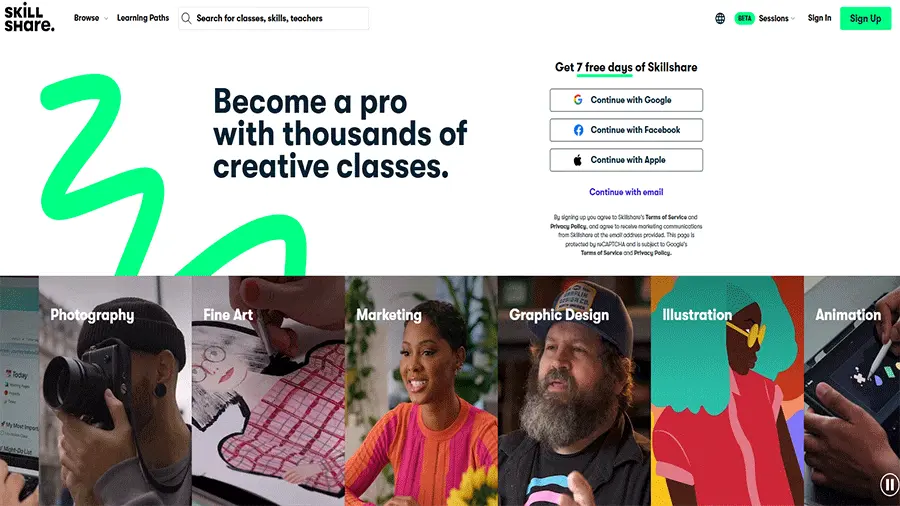Pause the category carousel video

(889, 484)
